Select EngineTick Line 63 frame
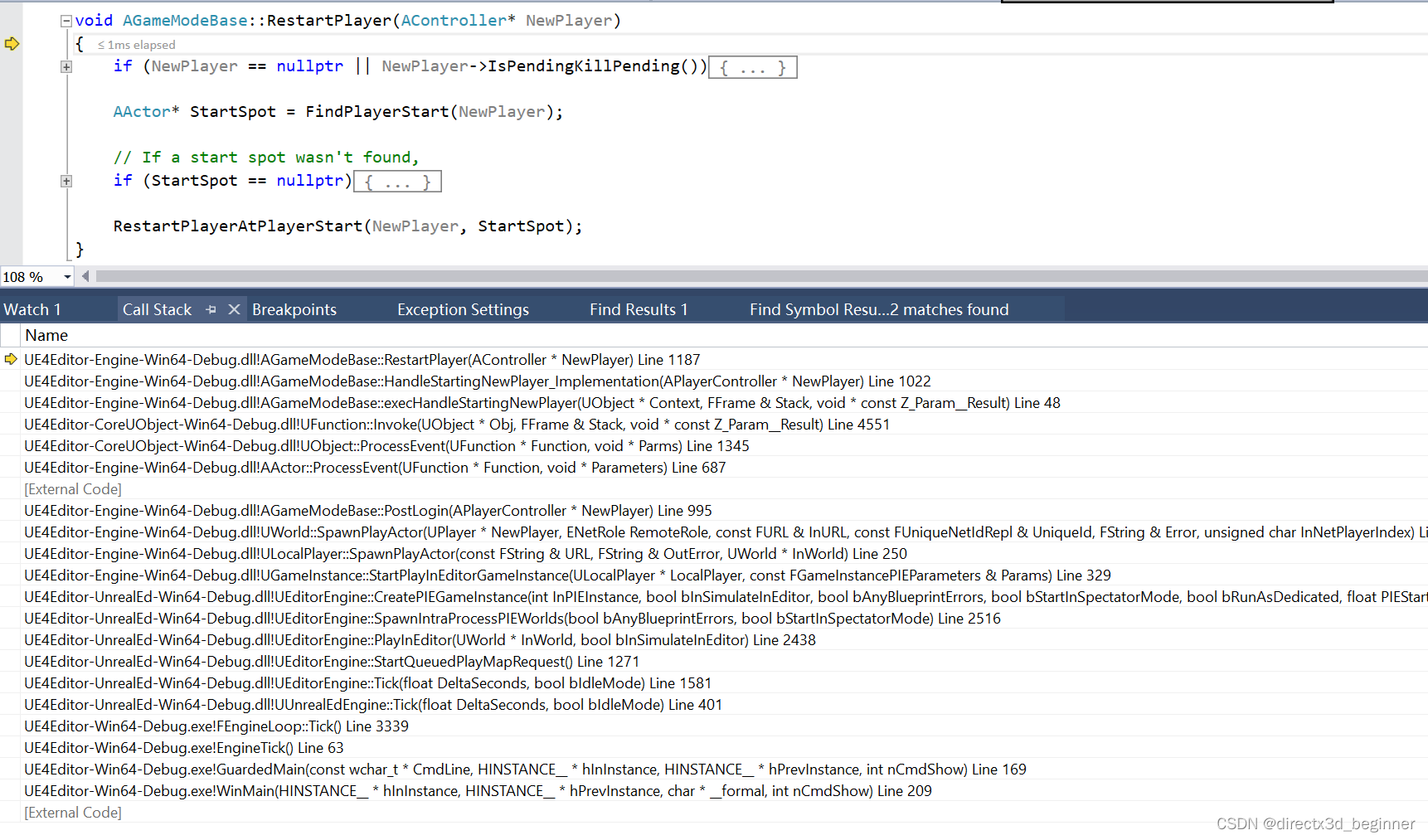The image size is (1428, 840). (x=183, y=748)
